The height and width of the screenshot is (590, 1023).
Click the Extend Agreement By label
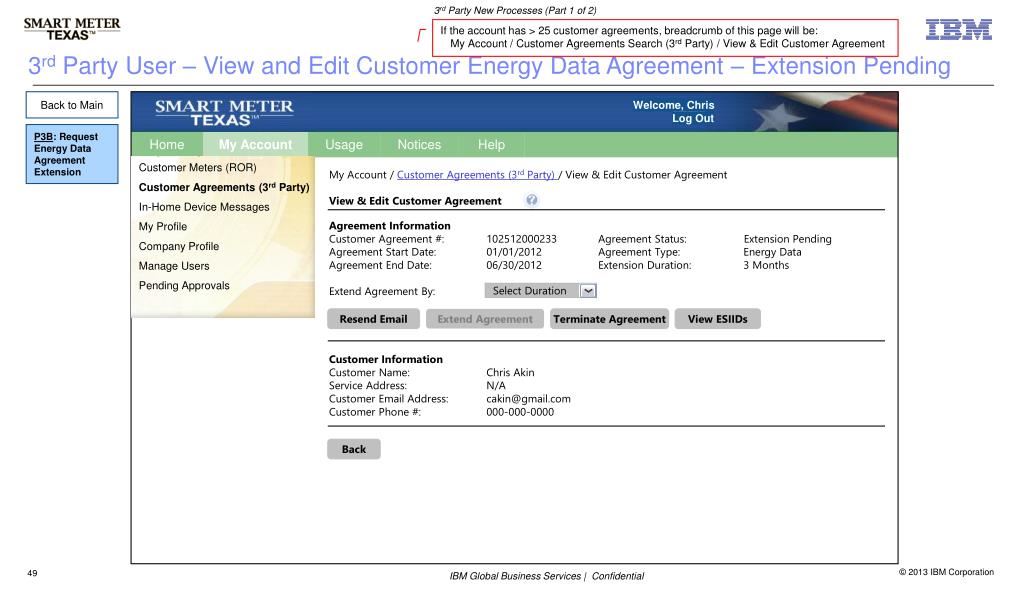tap(382, 292)
